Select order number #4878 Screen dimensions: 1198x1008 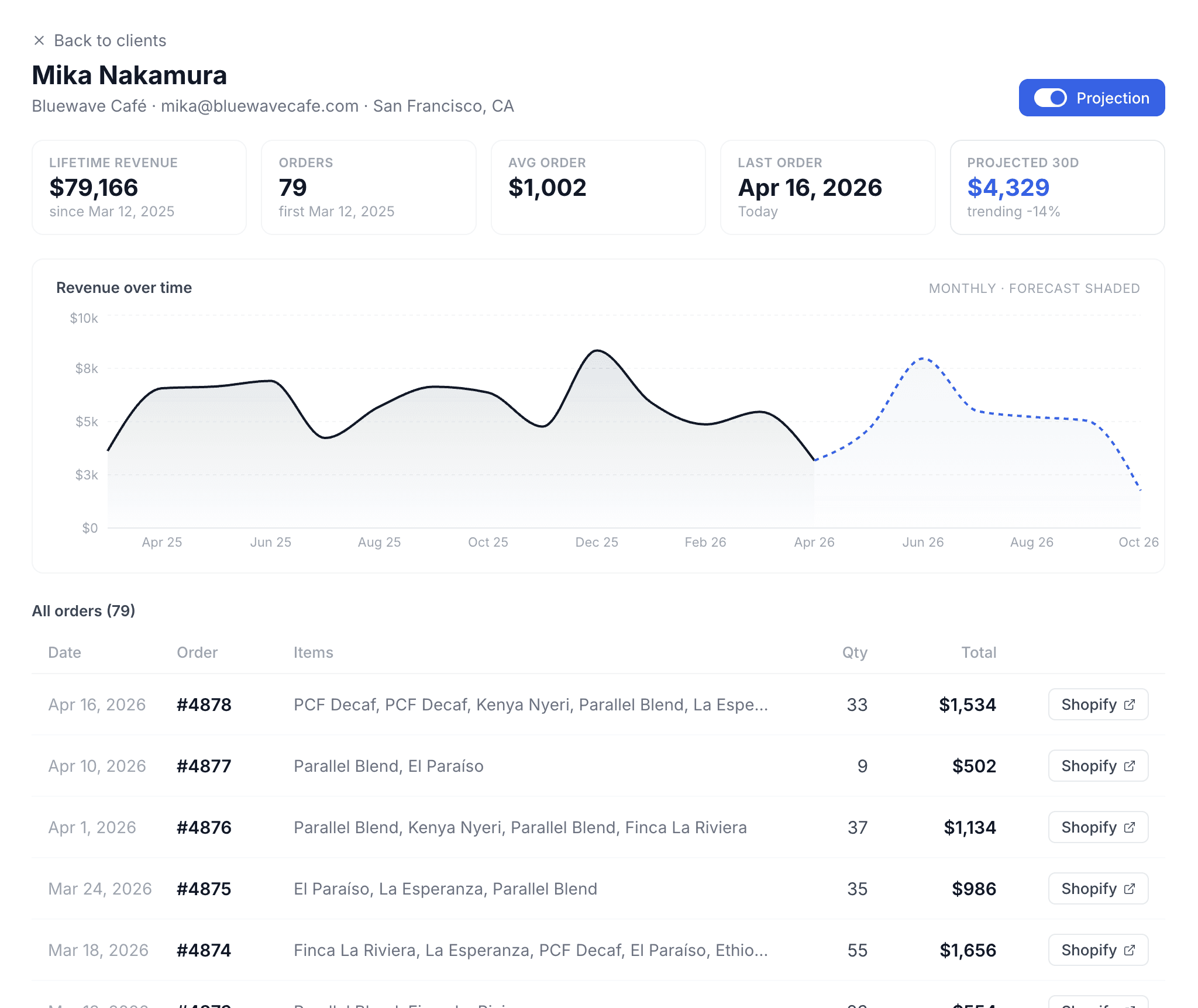(204, 705)
